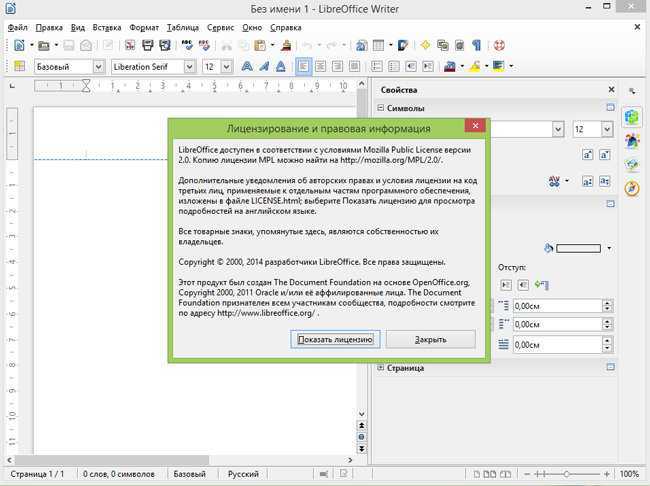Increase indent in formatting toolbar
This screenshot has width=650, height=486.
pos(427,66)
